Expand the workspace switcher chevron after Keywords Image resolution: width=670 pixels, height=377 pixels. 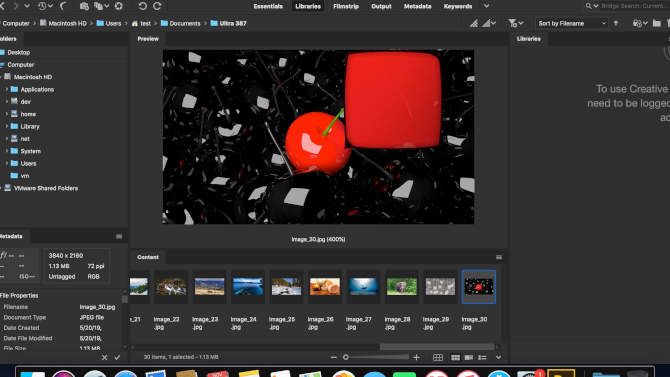pyautogui.click(x=486, y=6)
